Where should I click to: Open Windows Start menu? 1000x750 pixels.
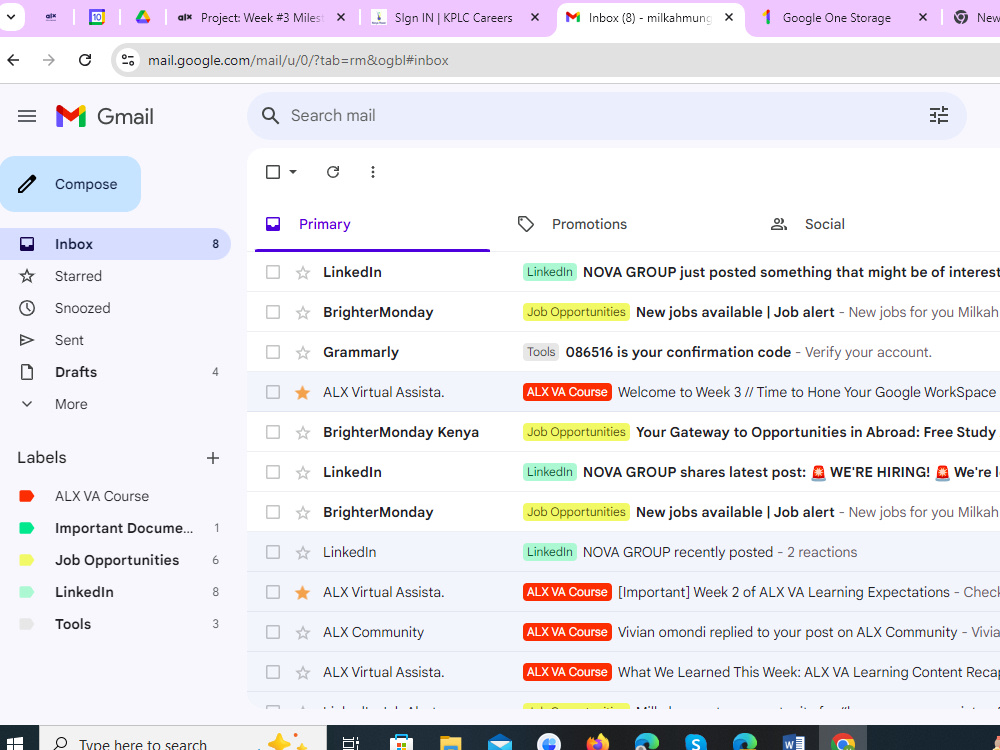(14, 743)
